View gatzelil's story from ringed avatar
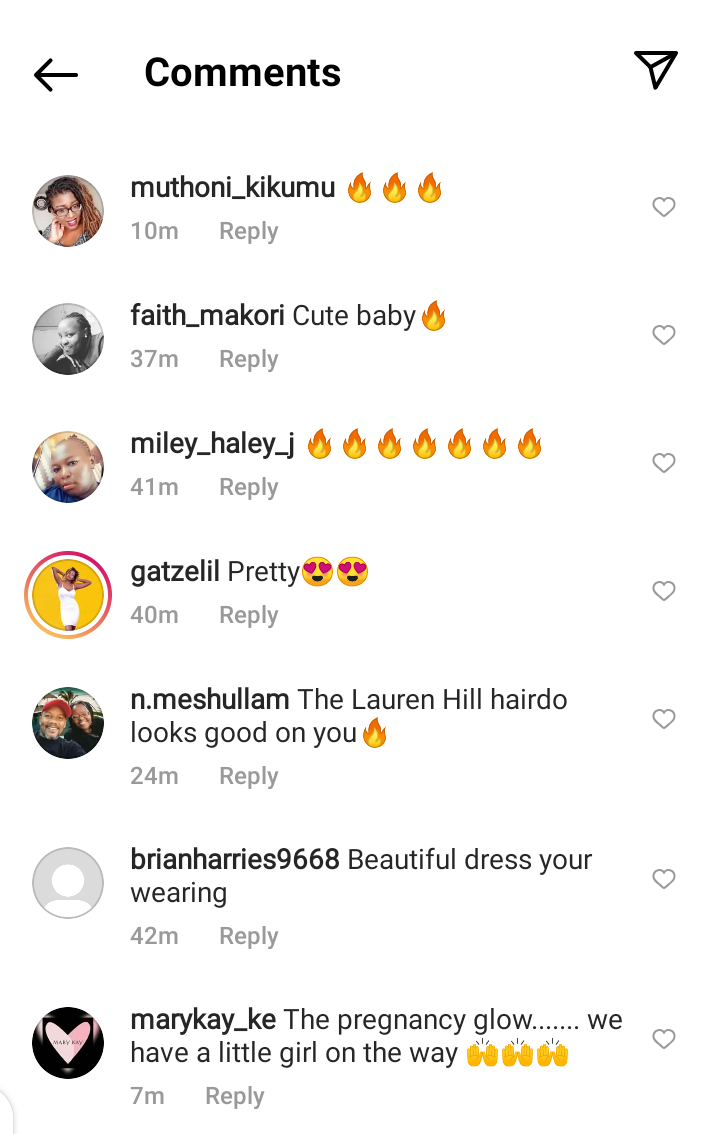This screenshot has height=1134, width=720. [68, 594]
